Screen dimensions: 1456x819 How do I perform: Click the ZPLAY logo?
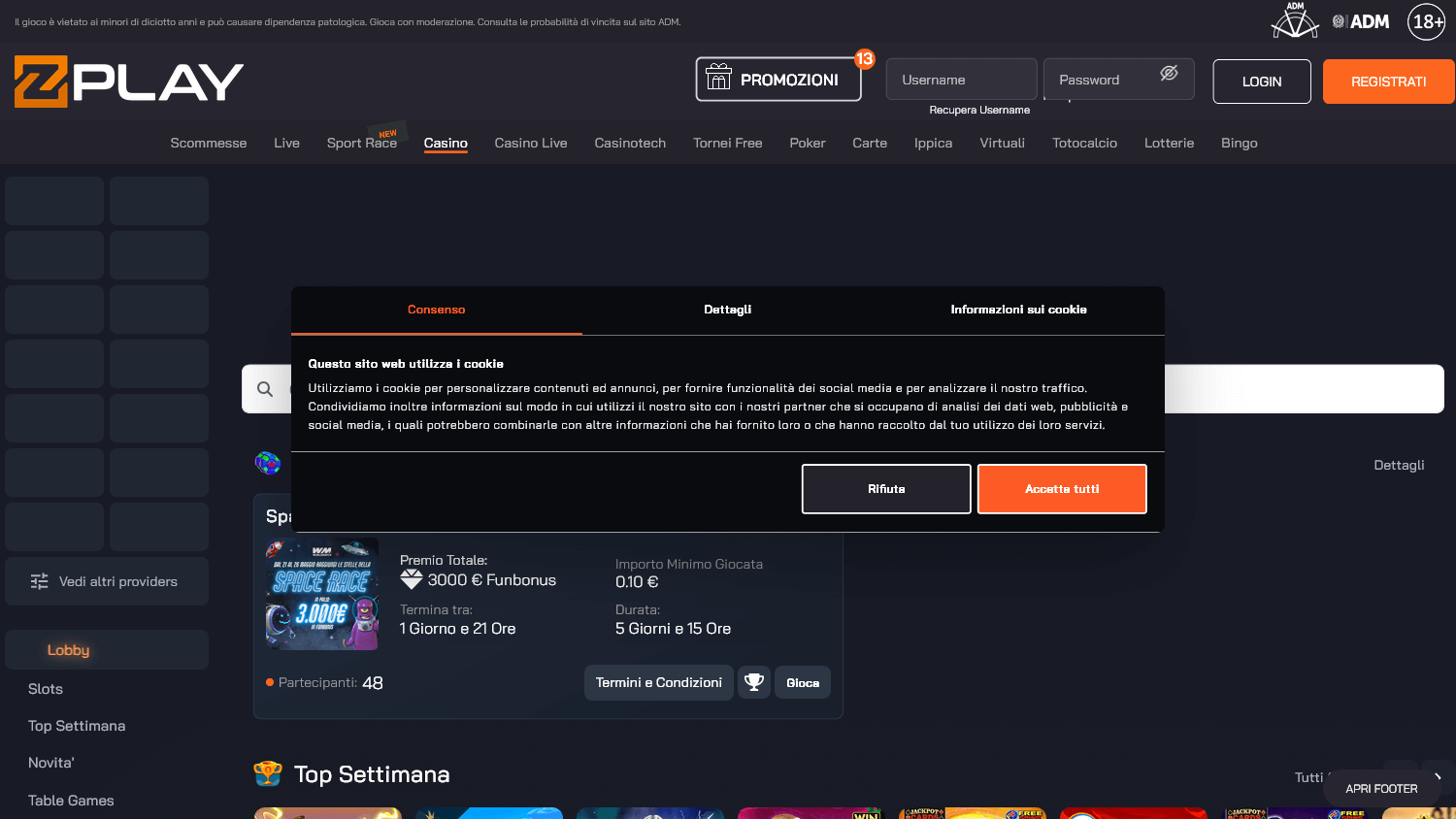click(127, 82)
